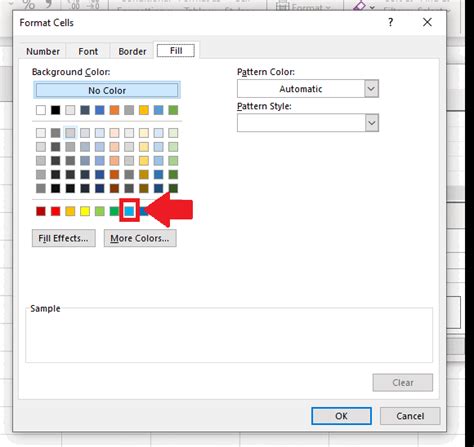Pick the black swatch in top theme row
This screenshot has width=474, height=447.
pos(55,110)
